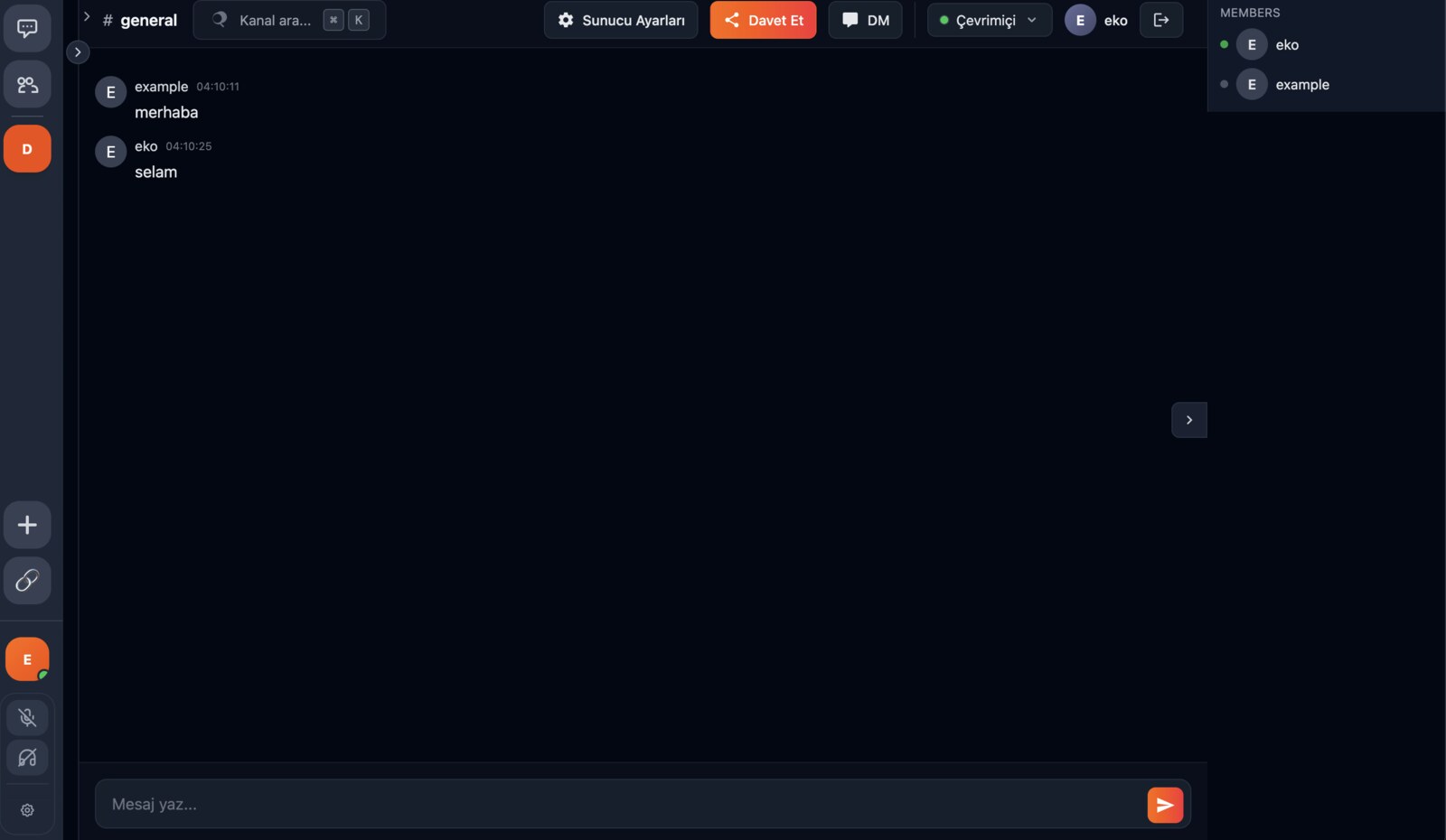The width and height of the screenshot is (1446, 840).
Task: Click the link chain icon in sidebar
Action: click(27, 581)
